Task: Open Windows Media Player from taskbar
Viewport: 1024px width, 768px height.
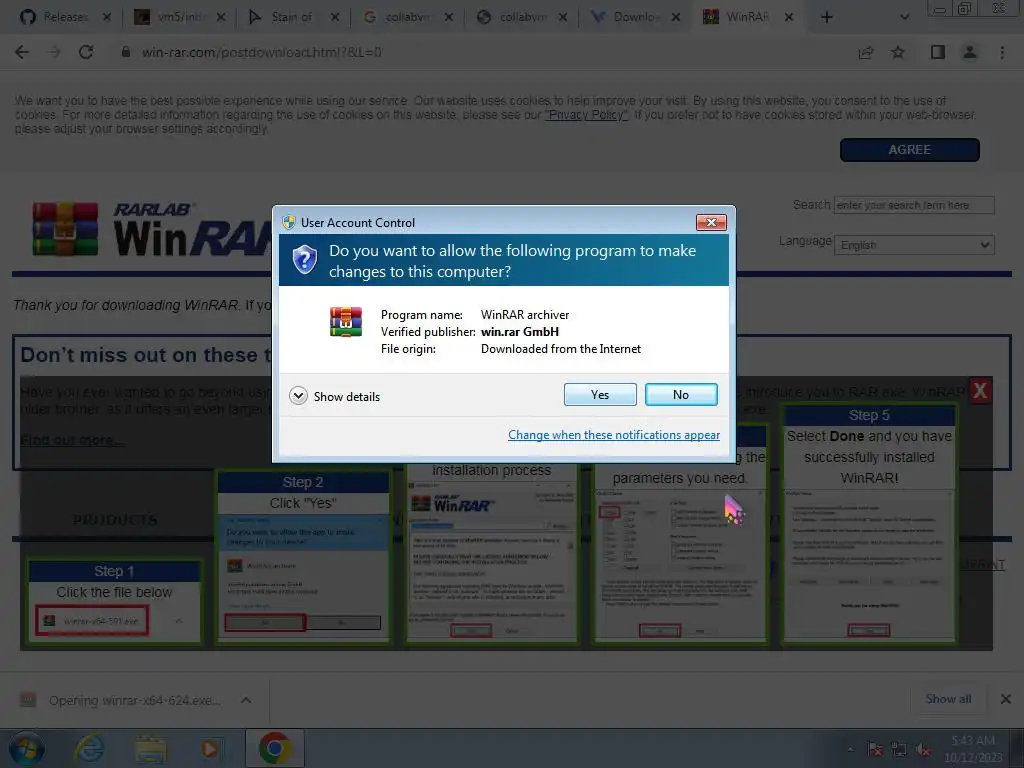Action: click(x=210, y=748)
